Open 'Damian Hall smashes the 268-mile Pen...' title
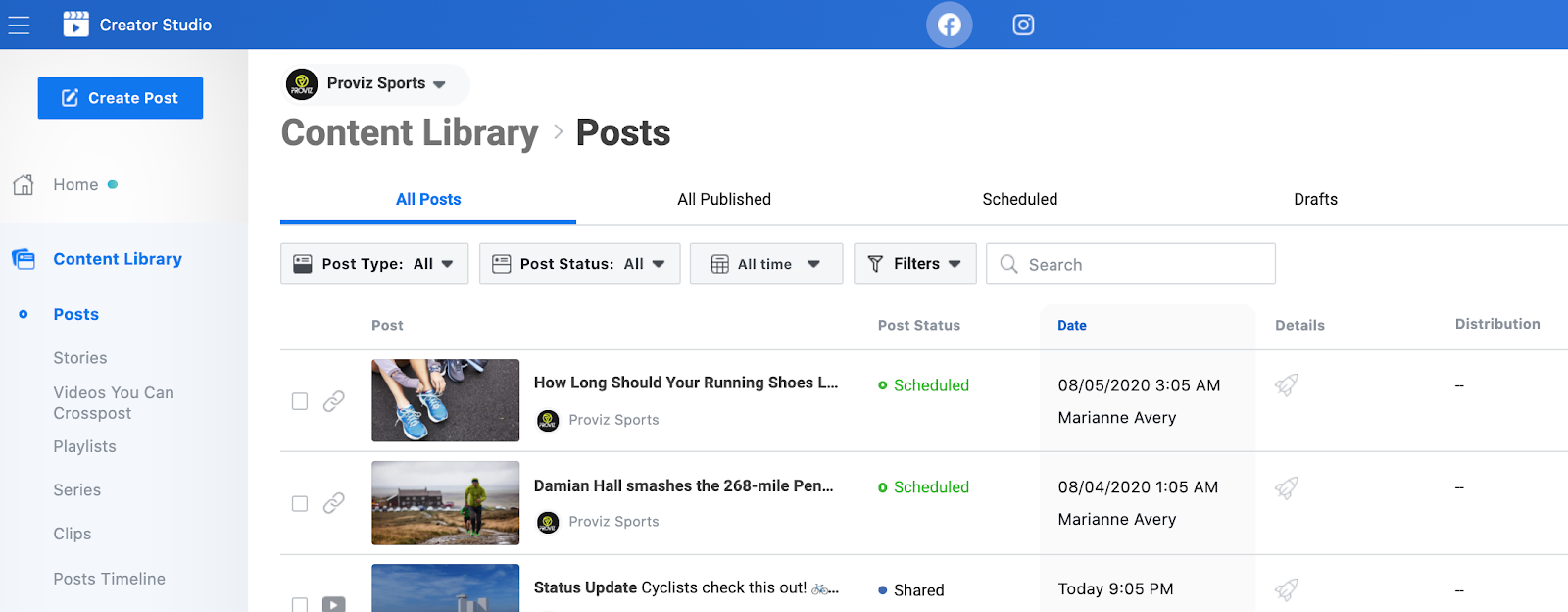Screen dimensions: 1568x612 click(684, 486)
